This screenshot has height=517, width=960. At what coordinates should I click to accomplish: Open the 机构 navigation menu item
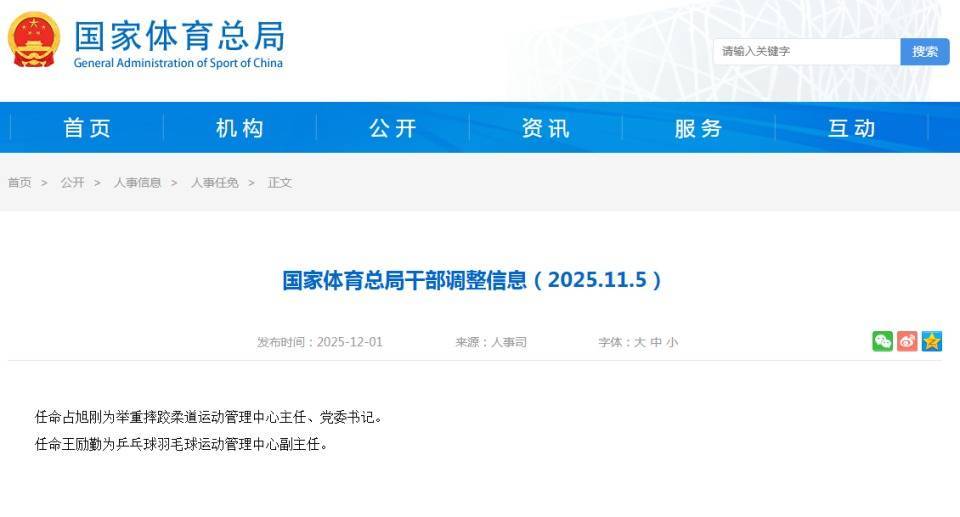pyautogui.click(x=240, y=128)
